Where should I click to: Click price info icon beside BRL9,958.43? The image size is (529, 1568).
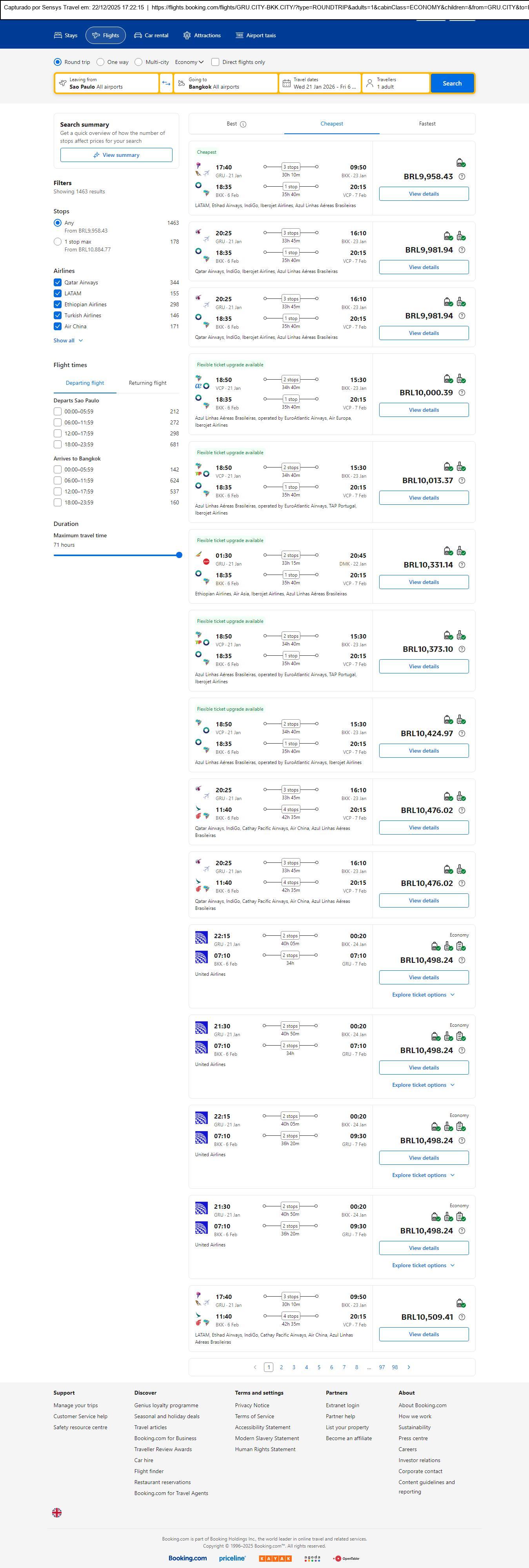coord(462,177)
